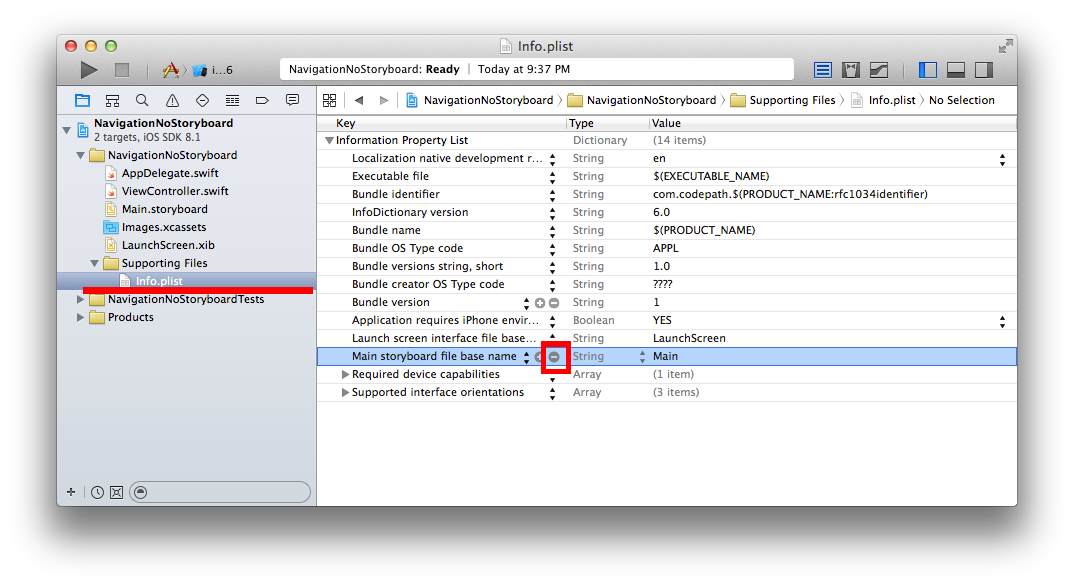Collapse the NavigationNoStoryboard project root
Viewport: 1074px width, 585px height.
pyautogui.click(x=66, y=129)
